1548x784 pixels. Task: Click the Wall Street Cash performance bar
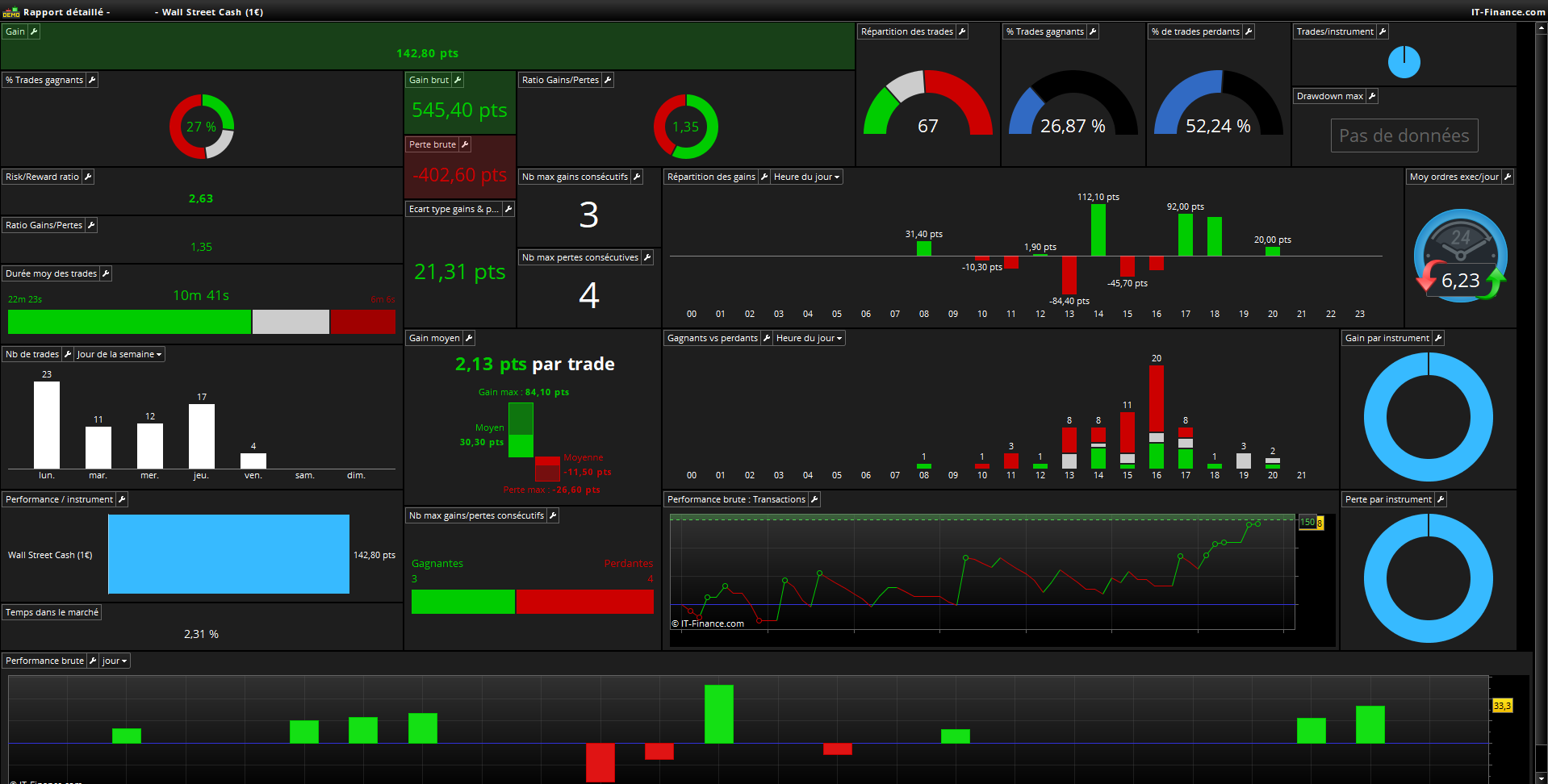228,554
